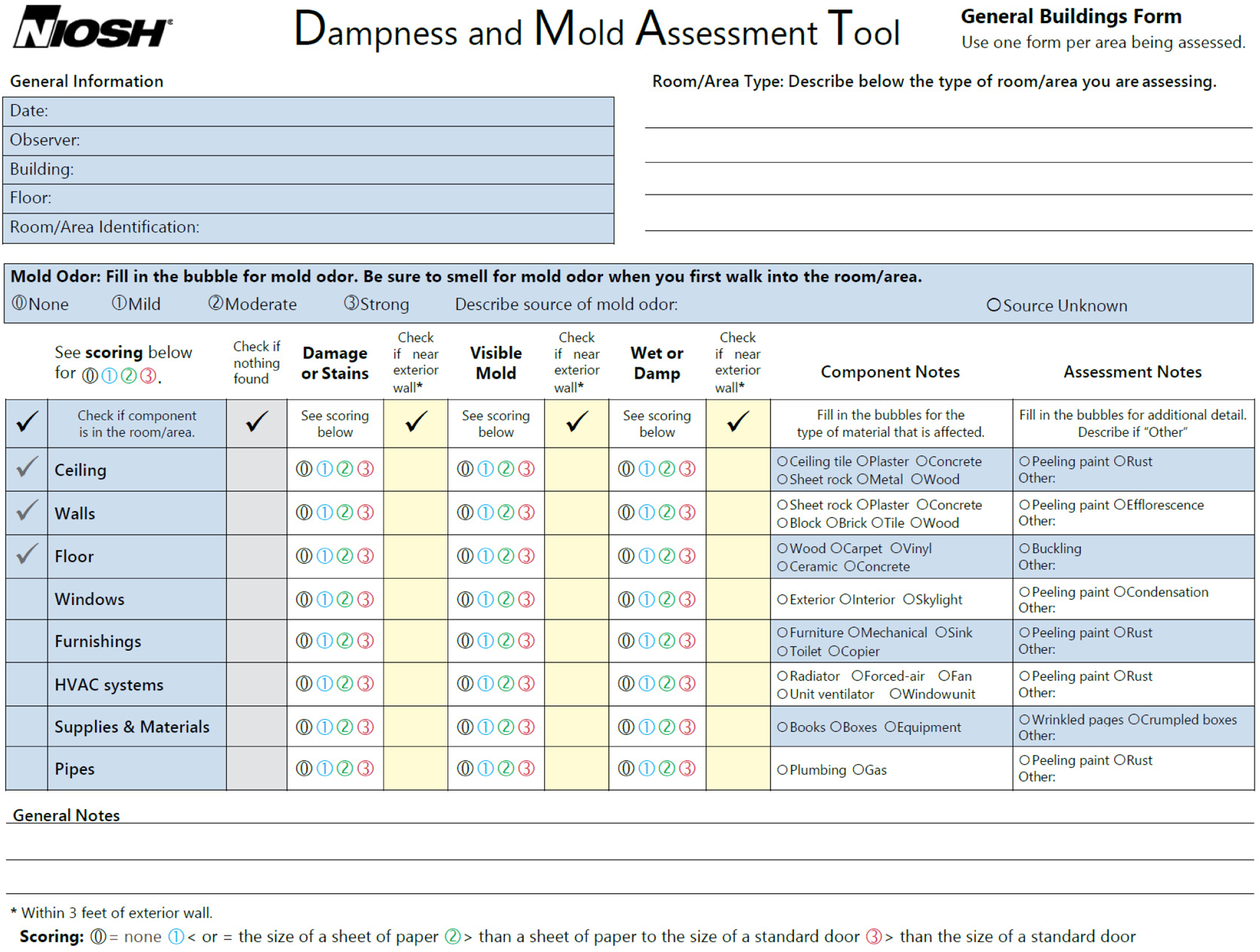Select Mild mold odor bubble
This screenshot has height=952, width=1260.
pyautogui.click(x=119, y=303)
